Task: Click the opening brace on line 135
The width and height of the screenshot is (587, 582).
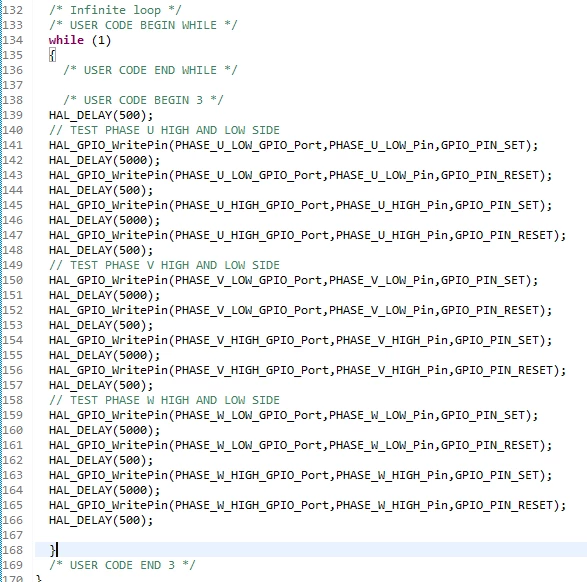Action: click(x=52, y=55)
